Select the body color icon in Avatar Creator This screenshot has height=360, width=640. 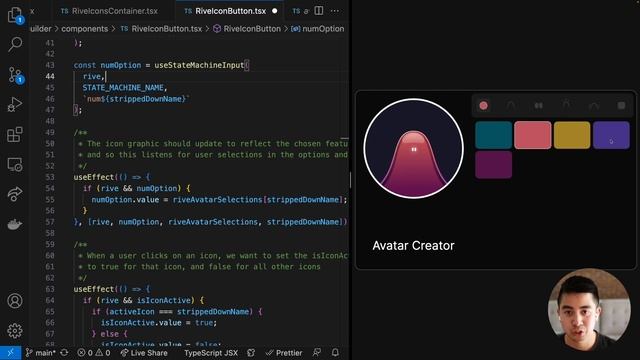tap(483, 106)
